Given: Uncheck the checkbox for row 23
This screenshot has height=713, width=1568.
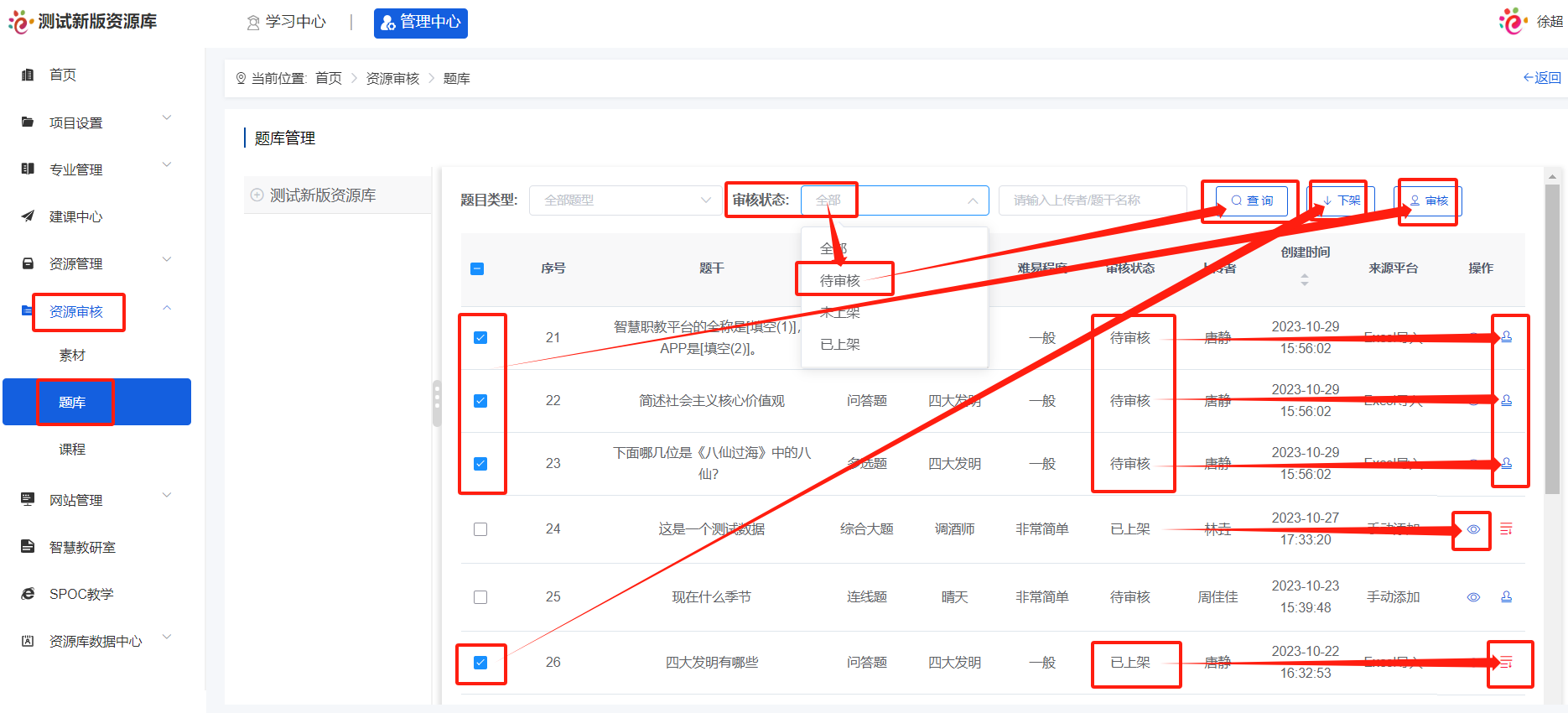Looking at the screenshot, I should coord(480,463).
